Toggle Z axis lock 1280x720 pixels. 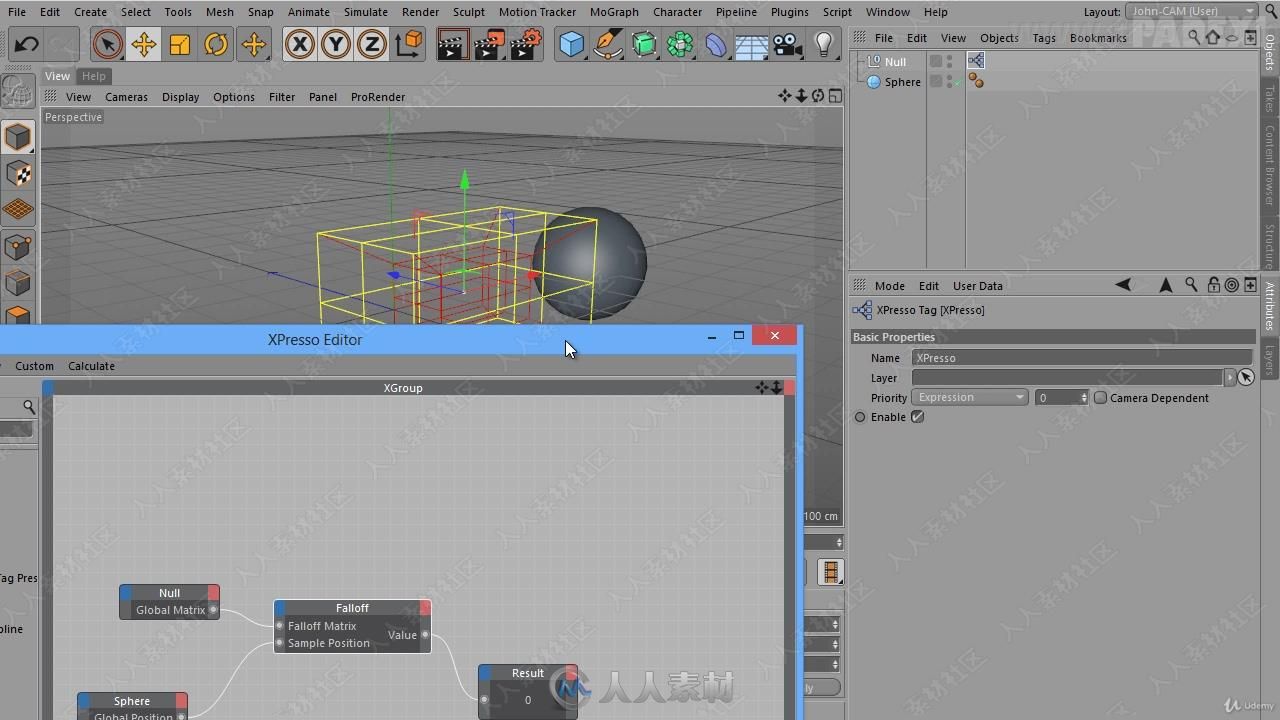pos(371,44)
